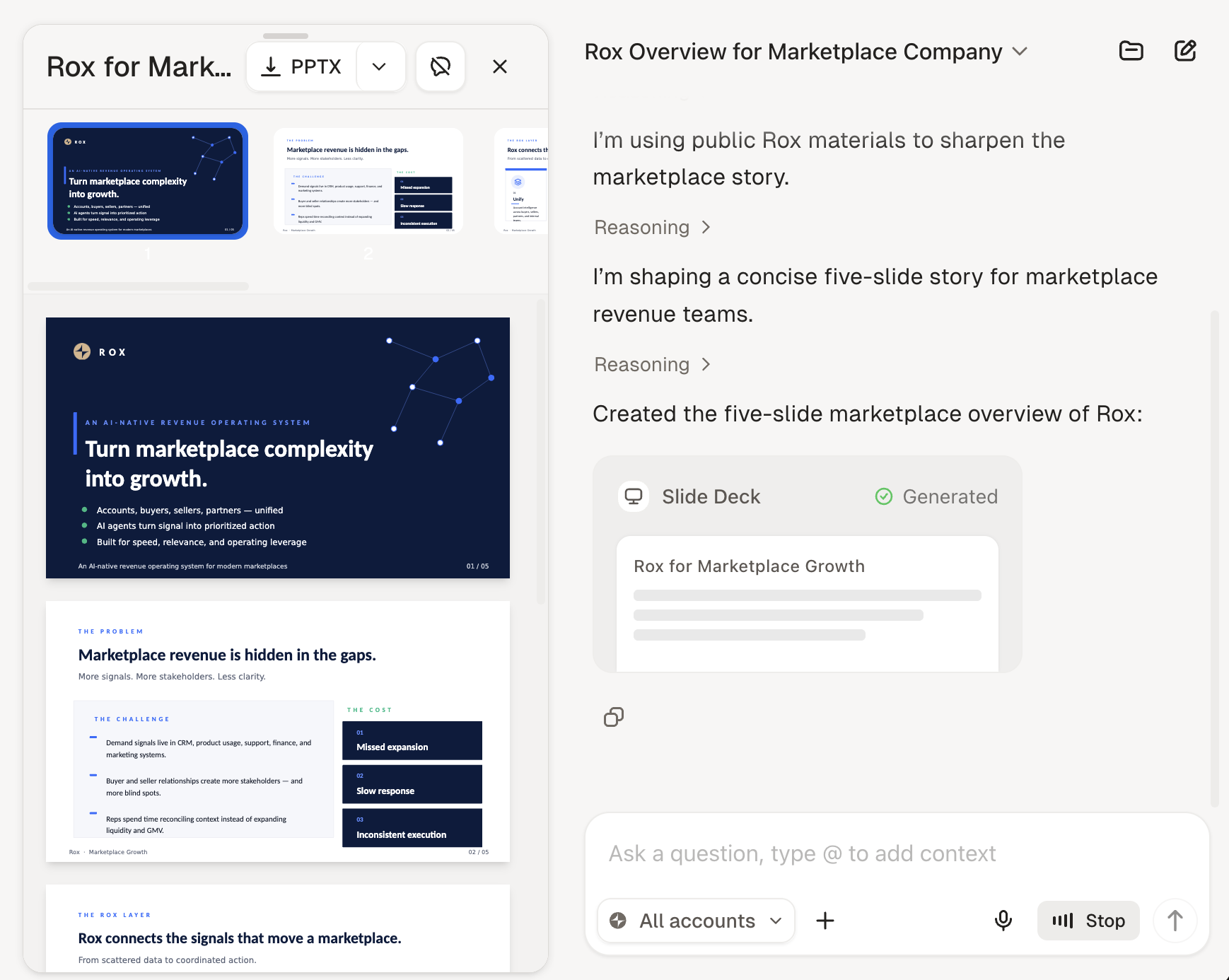Image resolution: width=1229 pixels, height=980 pixels.
Task: Click 'Rox connects the signals that move a marketplace.'
Action: click(240, 939)
